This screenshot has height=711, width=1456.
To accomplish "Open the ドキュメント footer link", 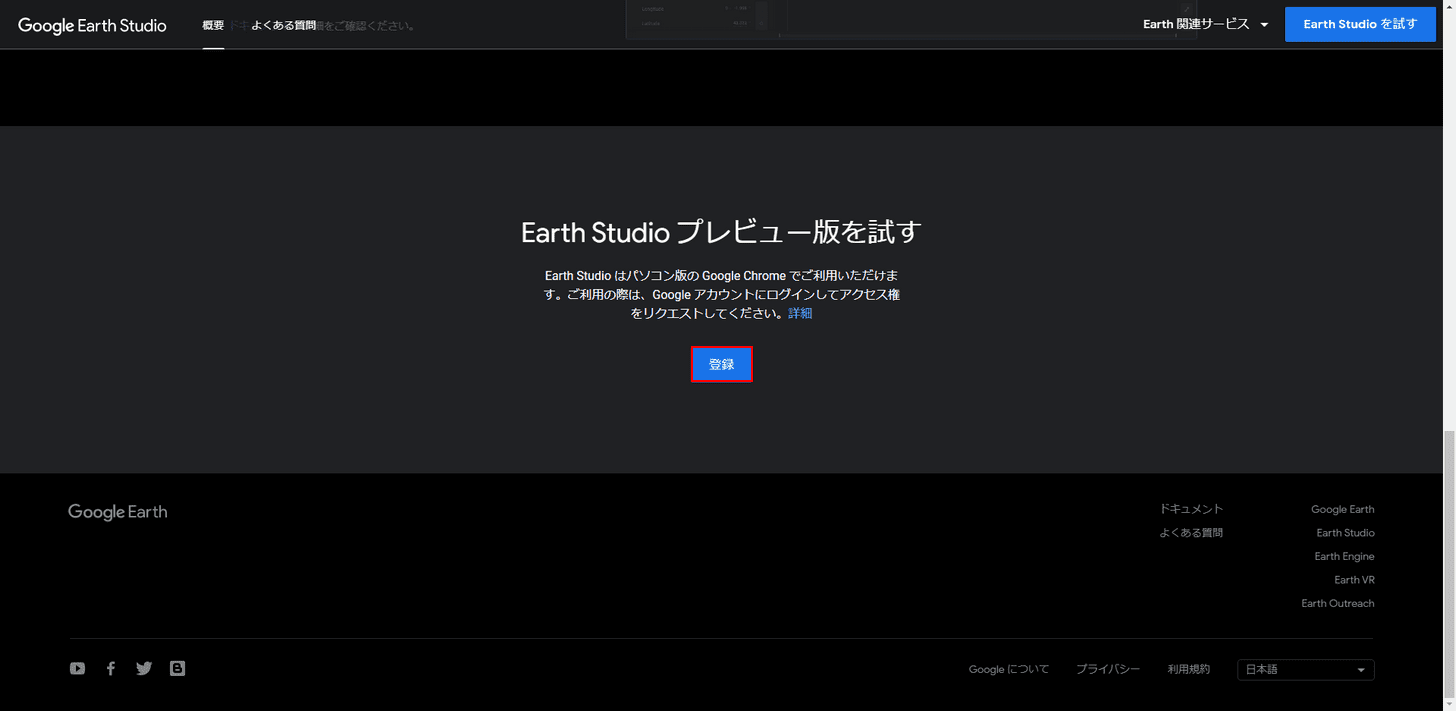I will click(1191, 509).
